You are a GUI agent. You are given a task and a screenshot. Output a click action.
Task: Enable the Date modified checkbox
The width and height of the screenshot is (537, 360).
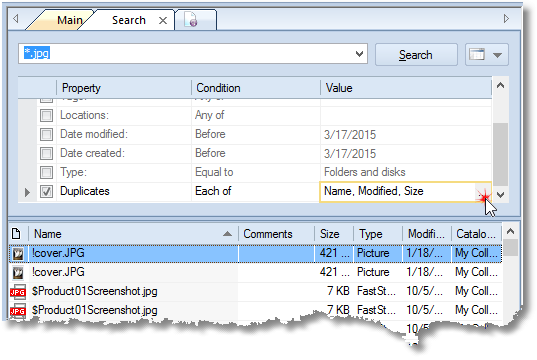pos(47,134)
